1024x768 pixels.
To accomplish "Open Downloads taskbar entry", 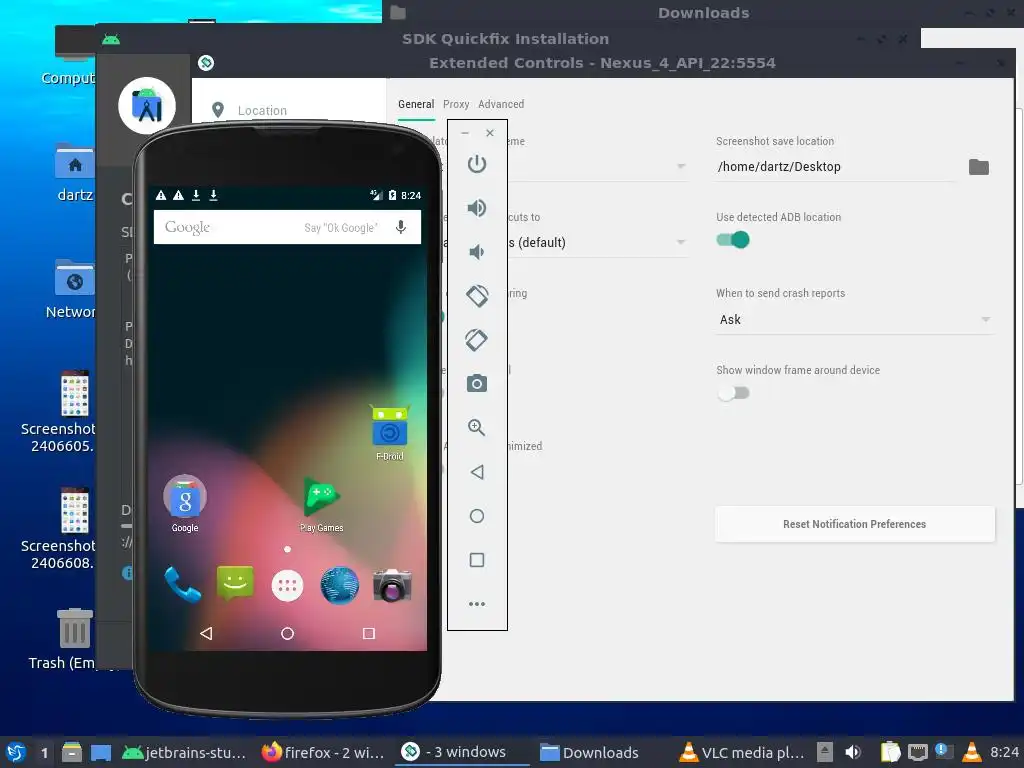I will coord(589,752).
